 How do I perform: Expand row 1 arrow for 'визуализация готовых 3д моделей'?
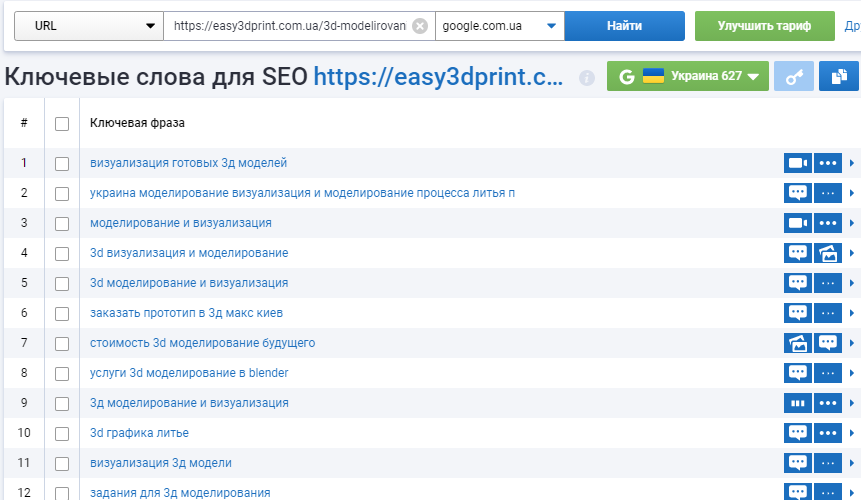coord(852,163)
